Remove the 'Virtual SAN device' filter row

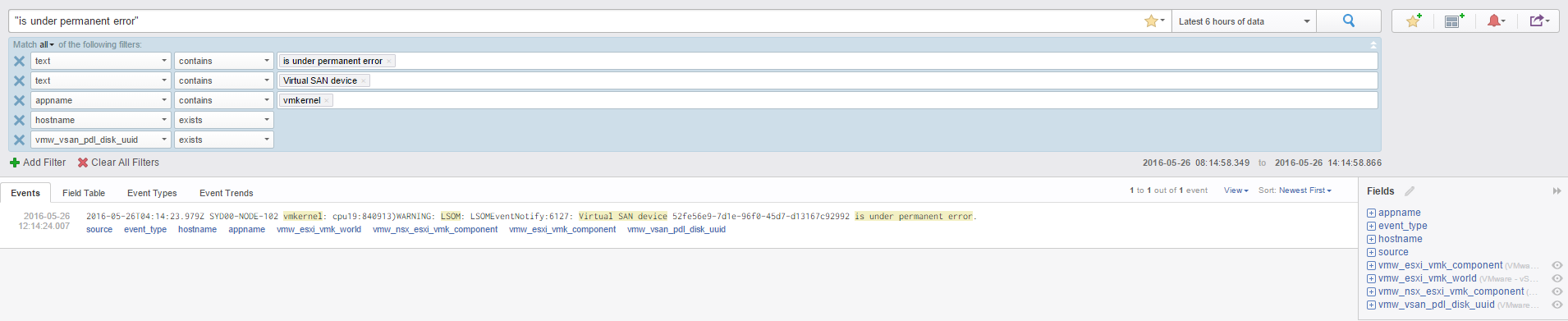tap(19, 80)
